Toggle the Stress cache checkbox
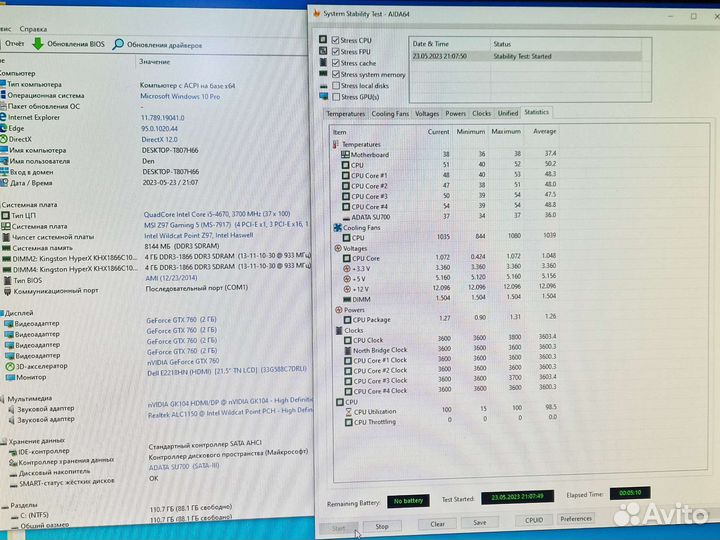 click(336, 63)
